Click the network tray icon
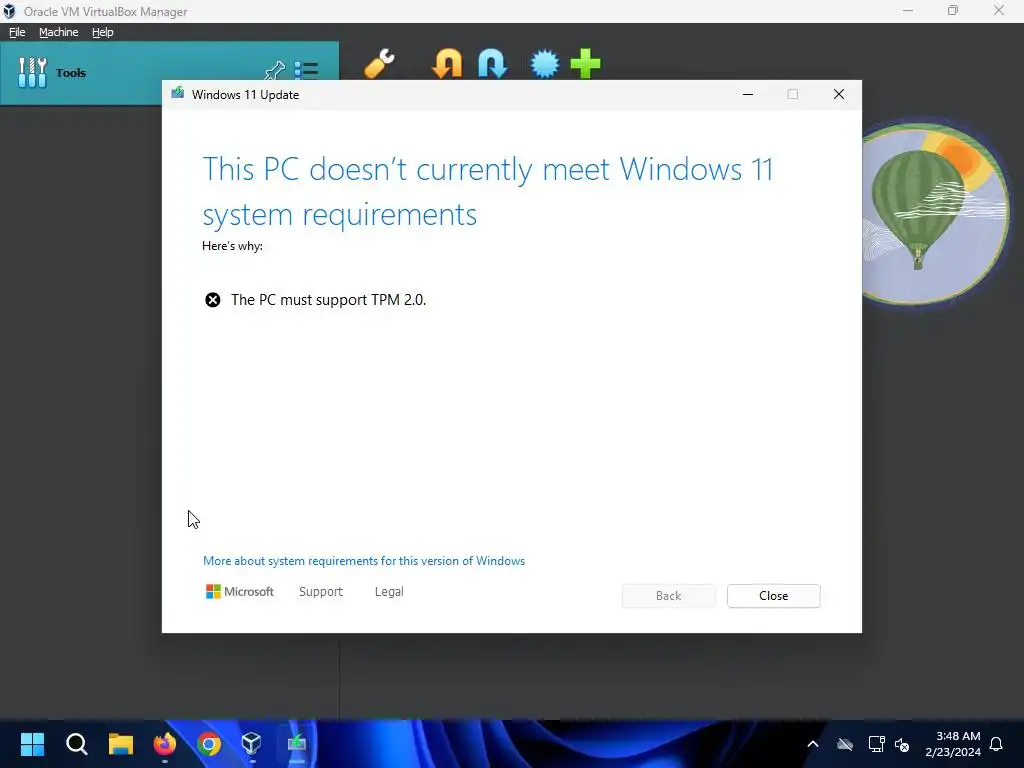The width and height of the screenshot is (1024, 768). pyautogui.click(x=876, y=744)
